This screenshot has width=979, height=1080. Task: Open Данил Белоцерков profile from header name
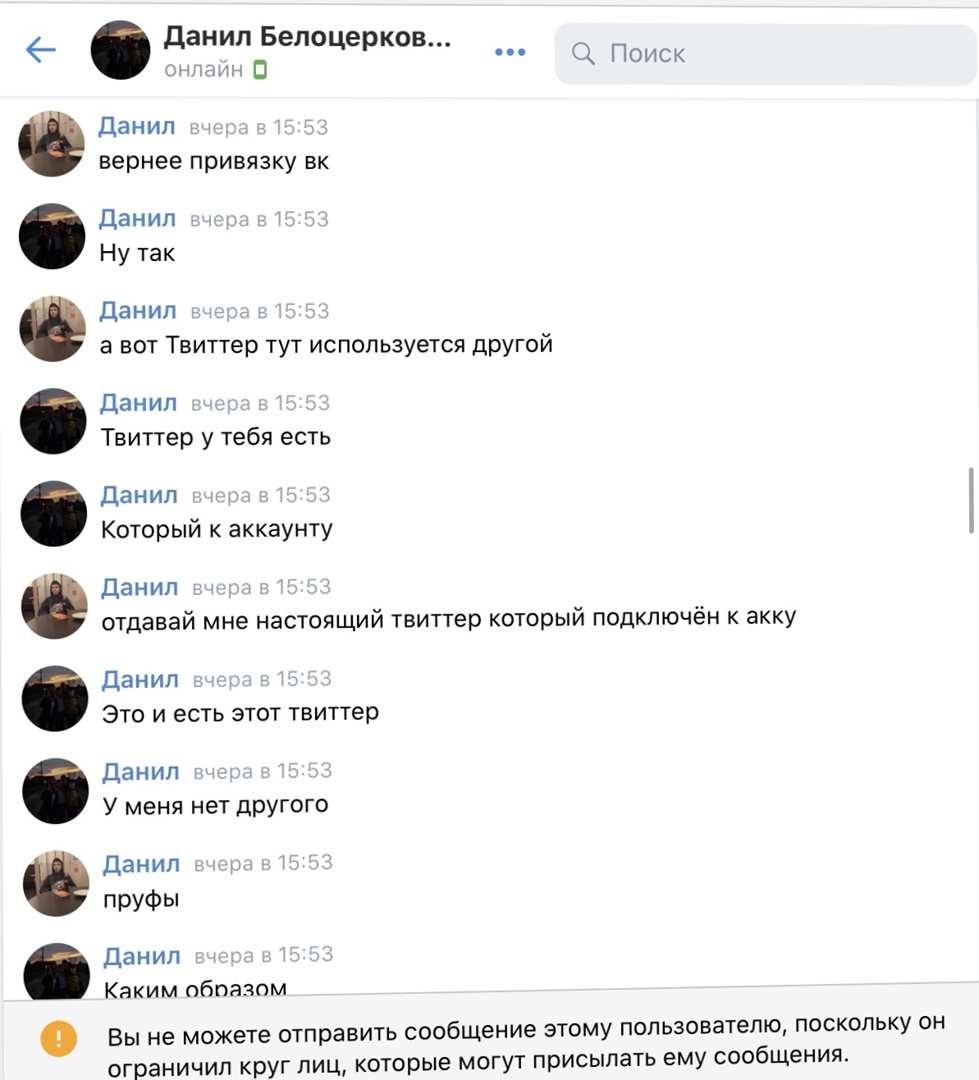307,37
